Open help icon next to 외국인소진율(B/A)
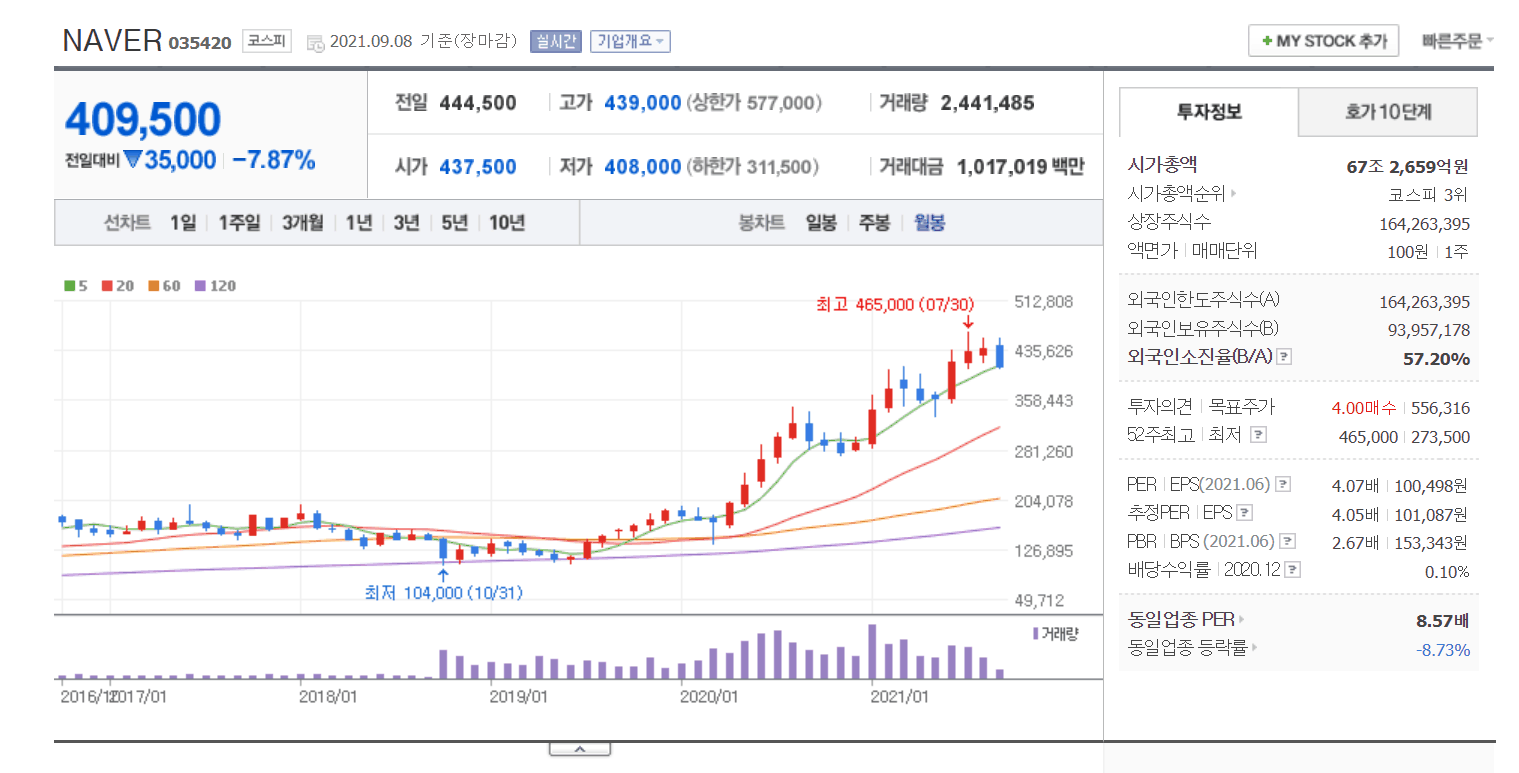1519x773 pixels. click(1285, 357)
